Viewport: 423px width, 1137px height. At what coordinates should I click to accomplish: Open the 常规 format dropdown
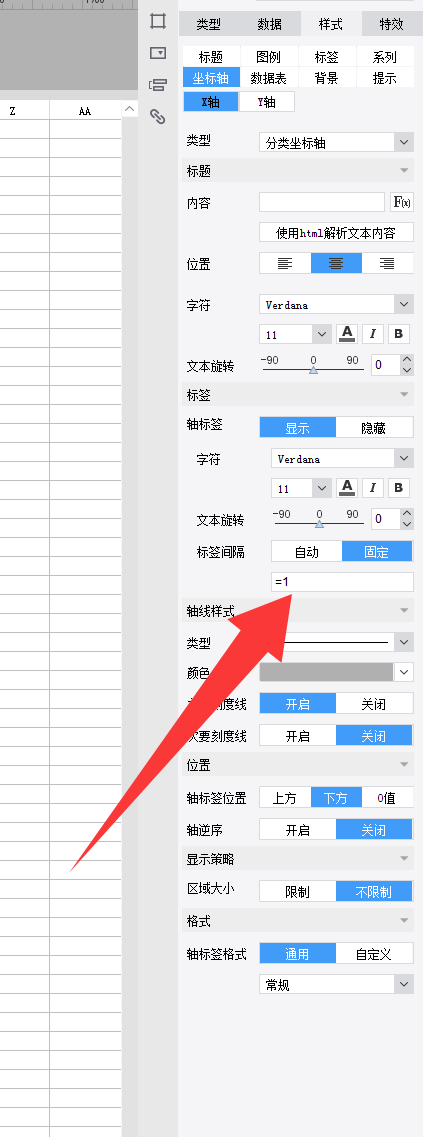[x=336, y=985]
